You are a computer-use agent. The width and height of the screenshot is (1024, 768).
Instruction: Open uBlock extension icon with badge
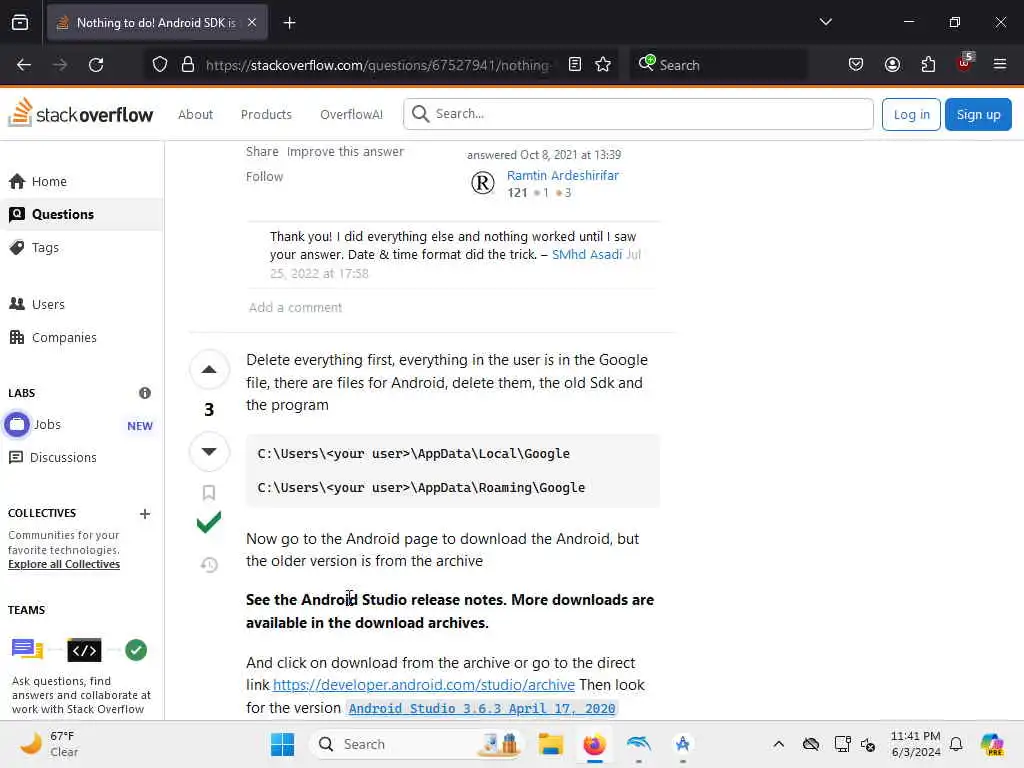pyautogui.click(x=965, y=63)
